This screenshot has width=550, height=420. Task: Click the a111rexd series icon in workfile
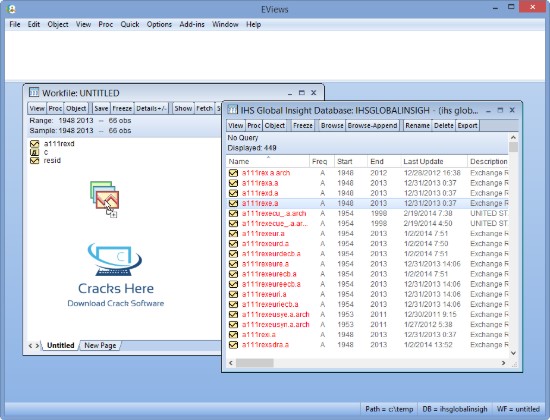point(34,144)
